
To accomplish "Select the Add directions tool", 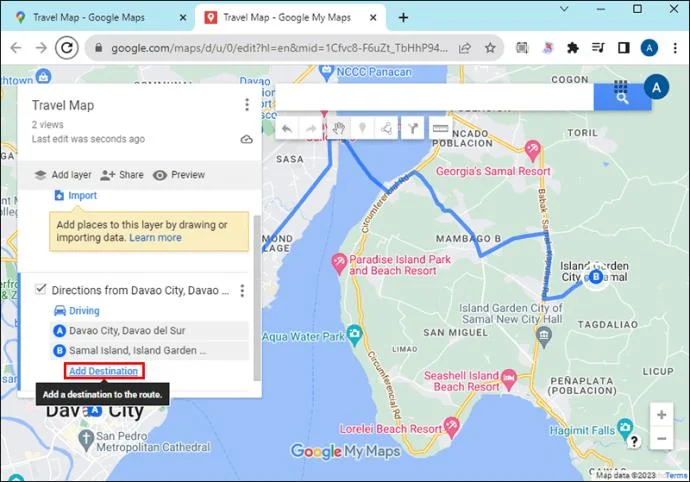I will [x=412, y=129].
